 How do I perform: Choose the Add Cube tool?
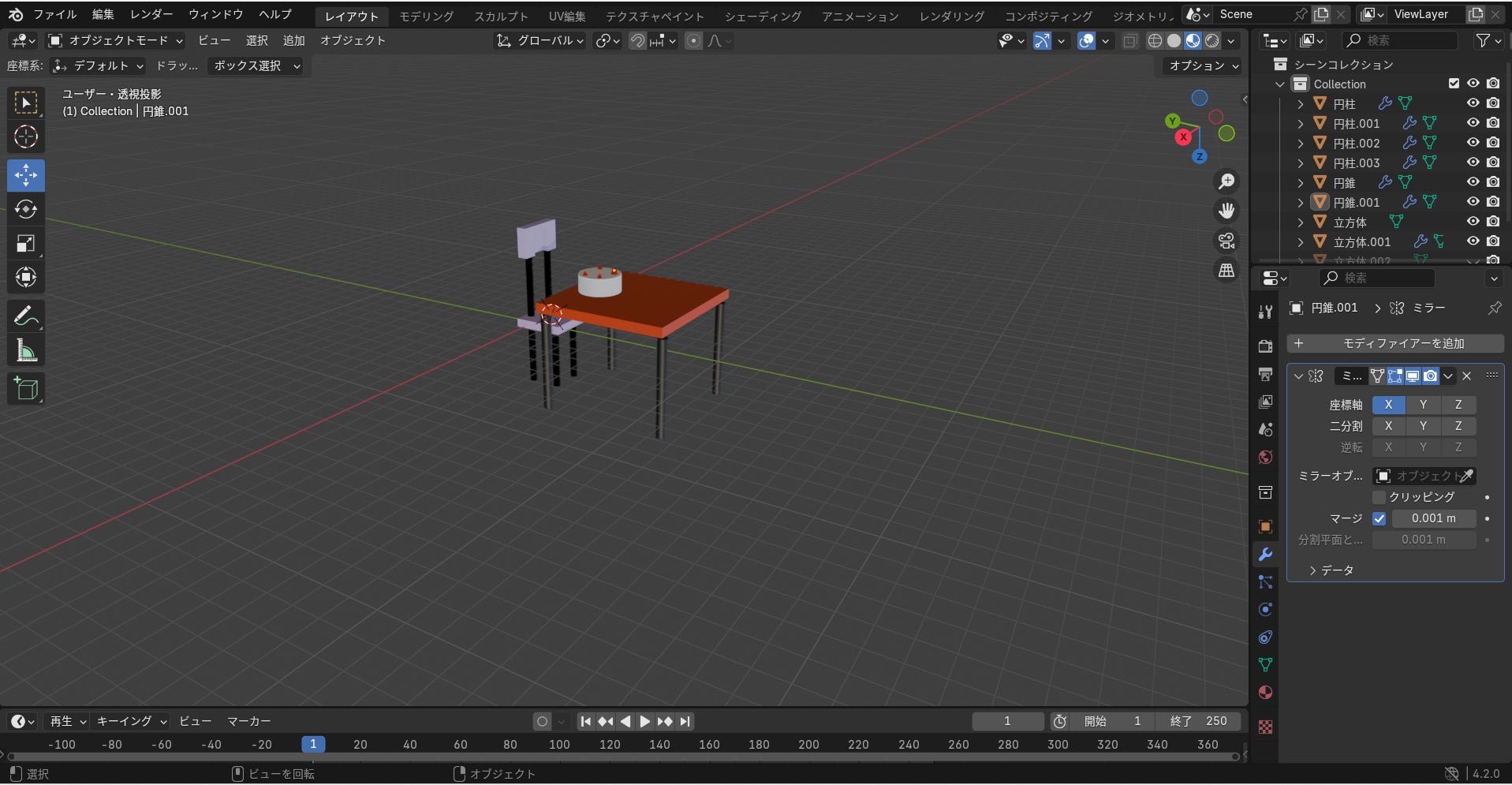[x=26, y=389]
